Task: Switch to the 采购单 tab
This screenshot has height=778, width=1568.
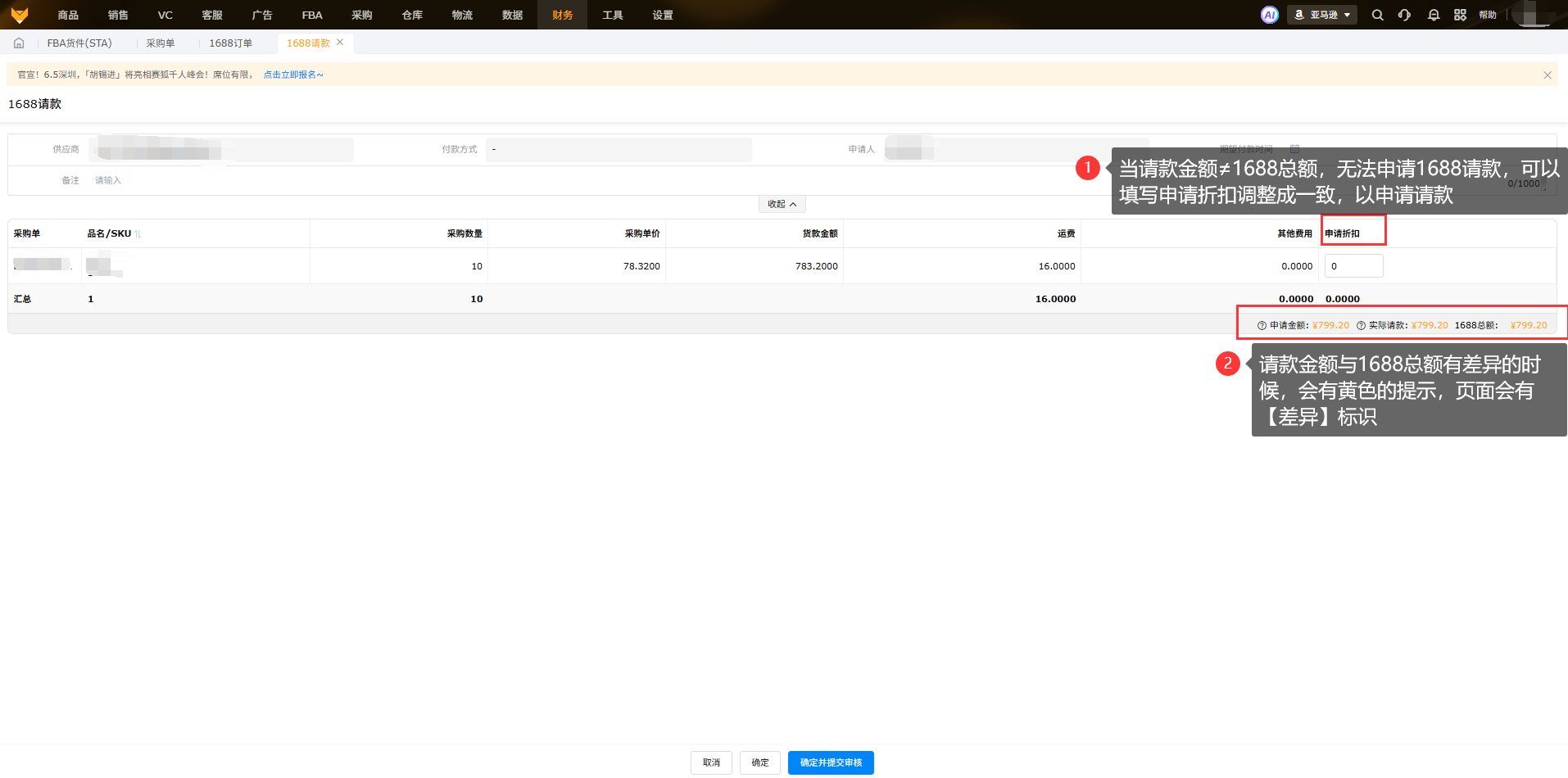Action: click(161, 43)
